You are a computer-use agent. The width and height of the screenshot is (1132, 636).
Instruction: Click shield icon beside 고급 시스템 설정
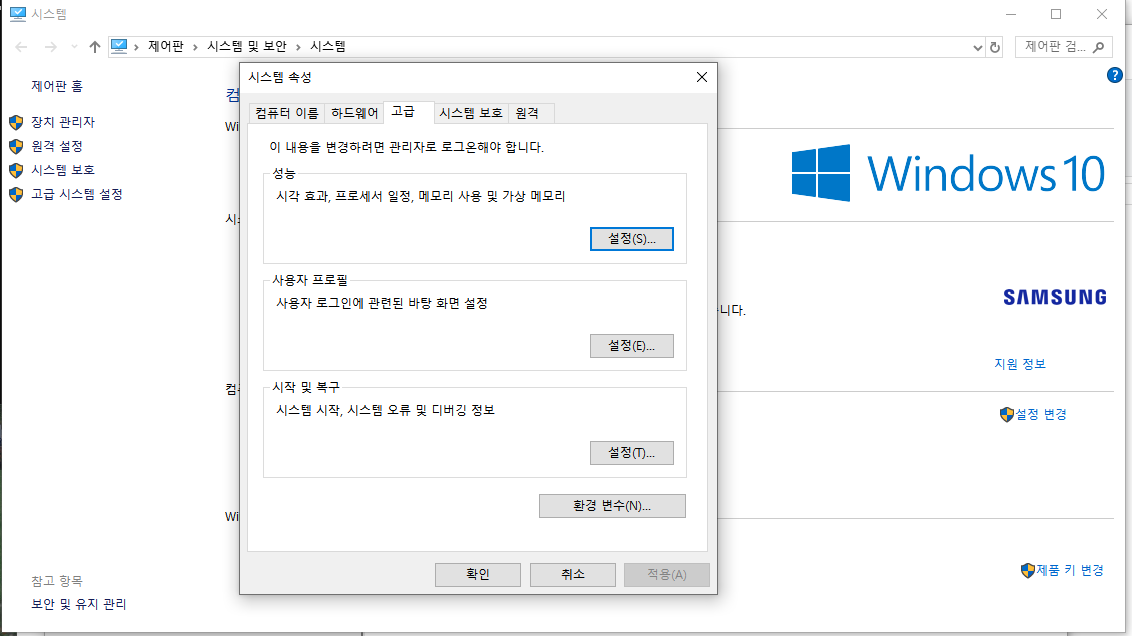point(16,195)
